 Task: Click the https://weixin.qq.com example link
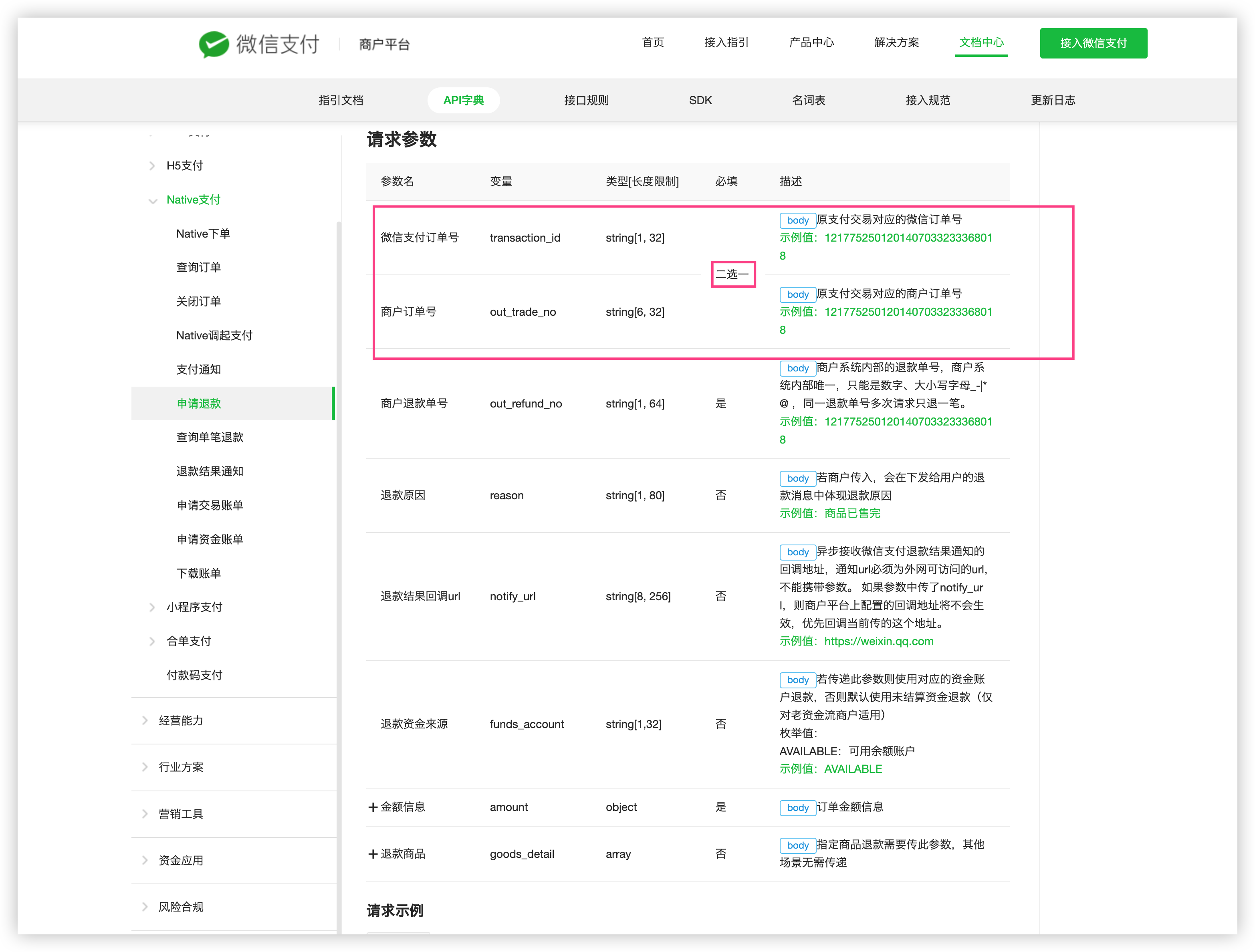[879, 641]
